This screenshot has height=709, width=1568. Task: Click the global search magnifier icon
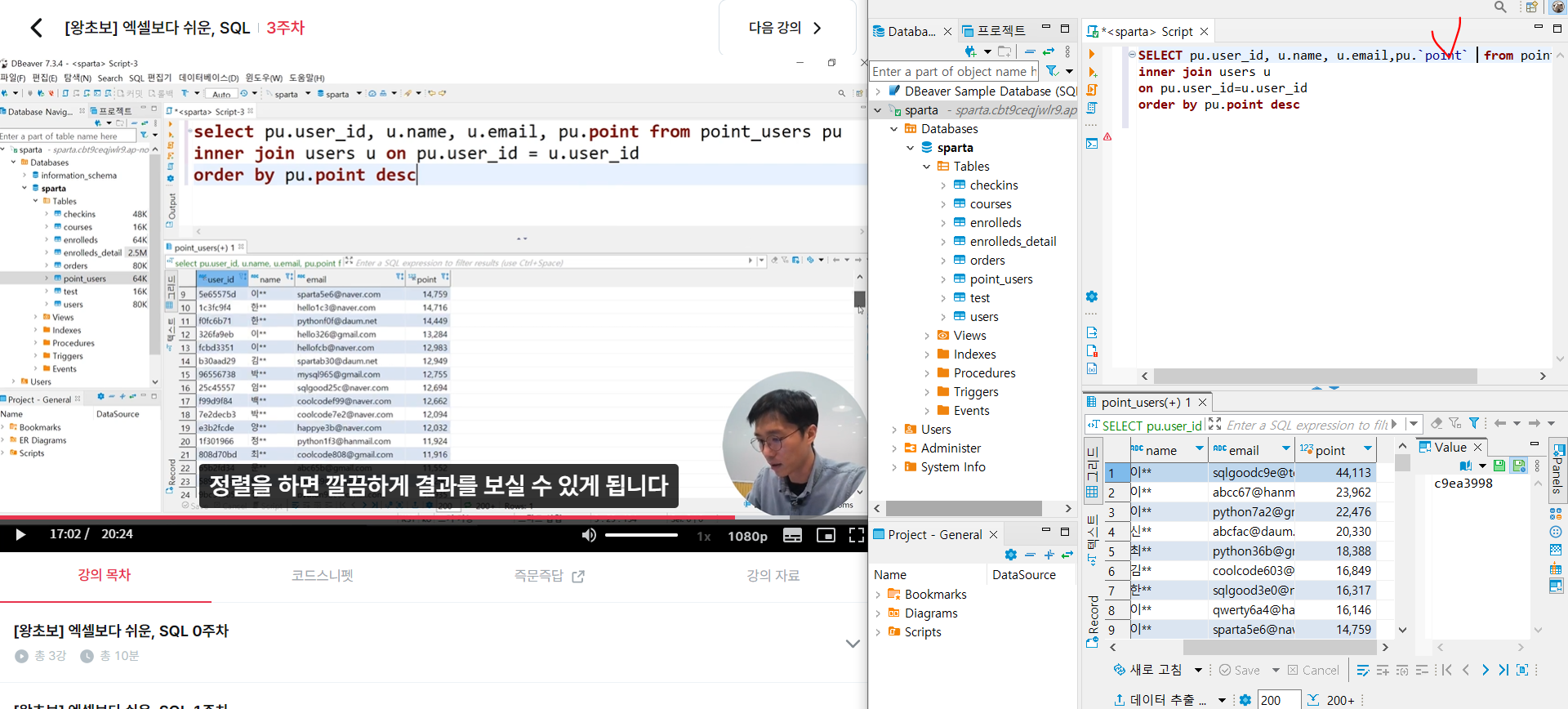[x=1500, y=7]
